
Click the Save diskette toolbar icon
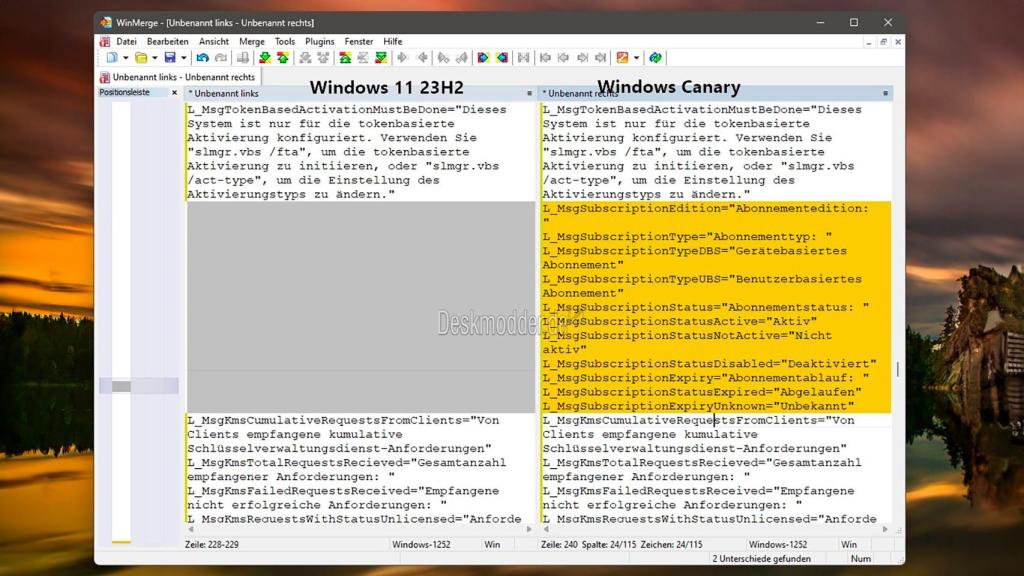(170, 57)
